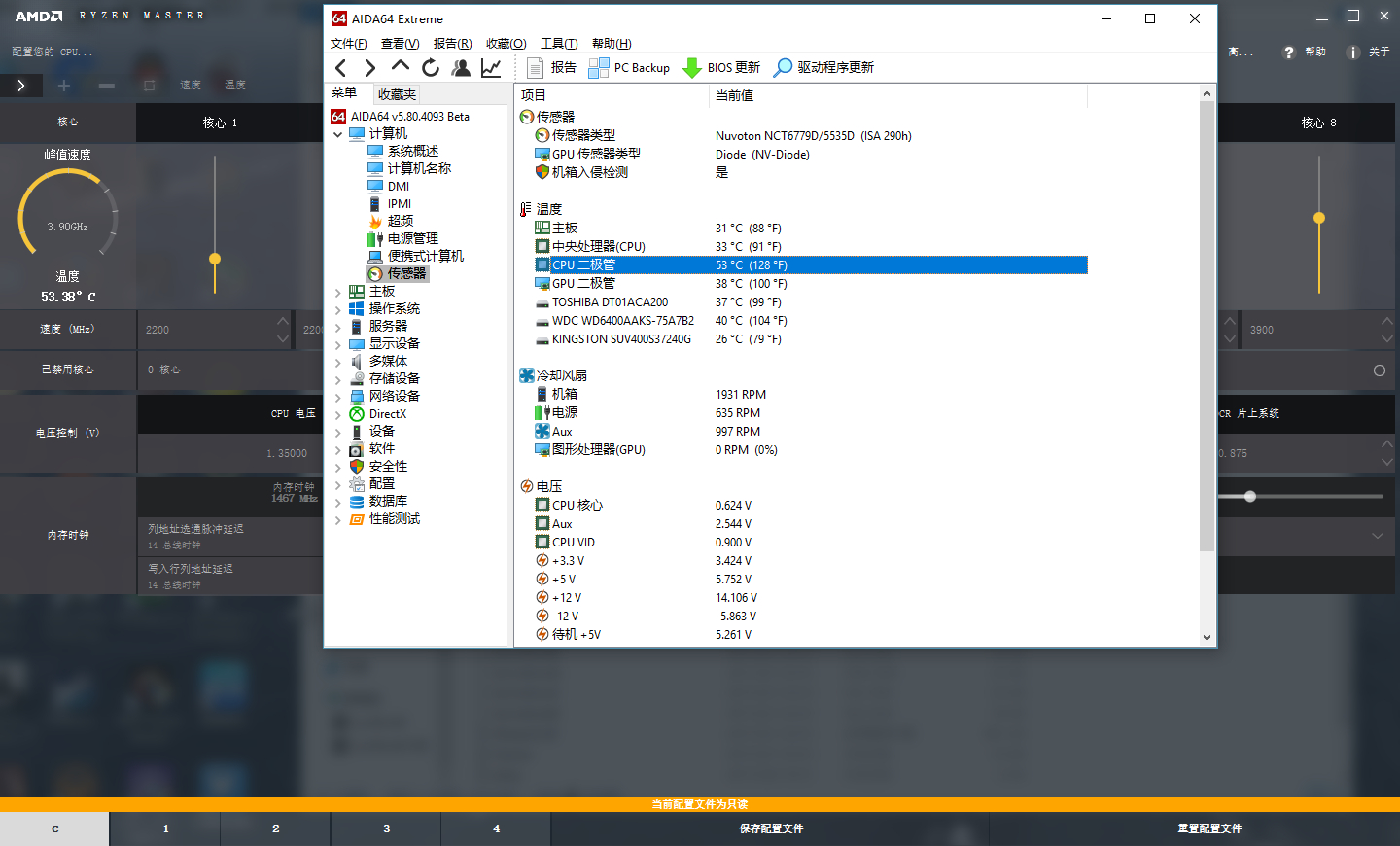
Task: Open PC Backup from the toolbar
Action: click(x=629, y=67)
